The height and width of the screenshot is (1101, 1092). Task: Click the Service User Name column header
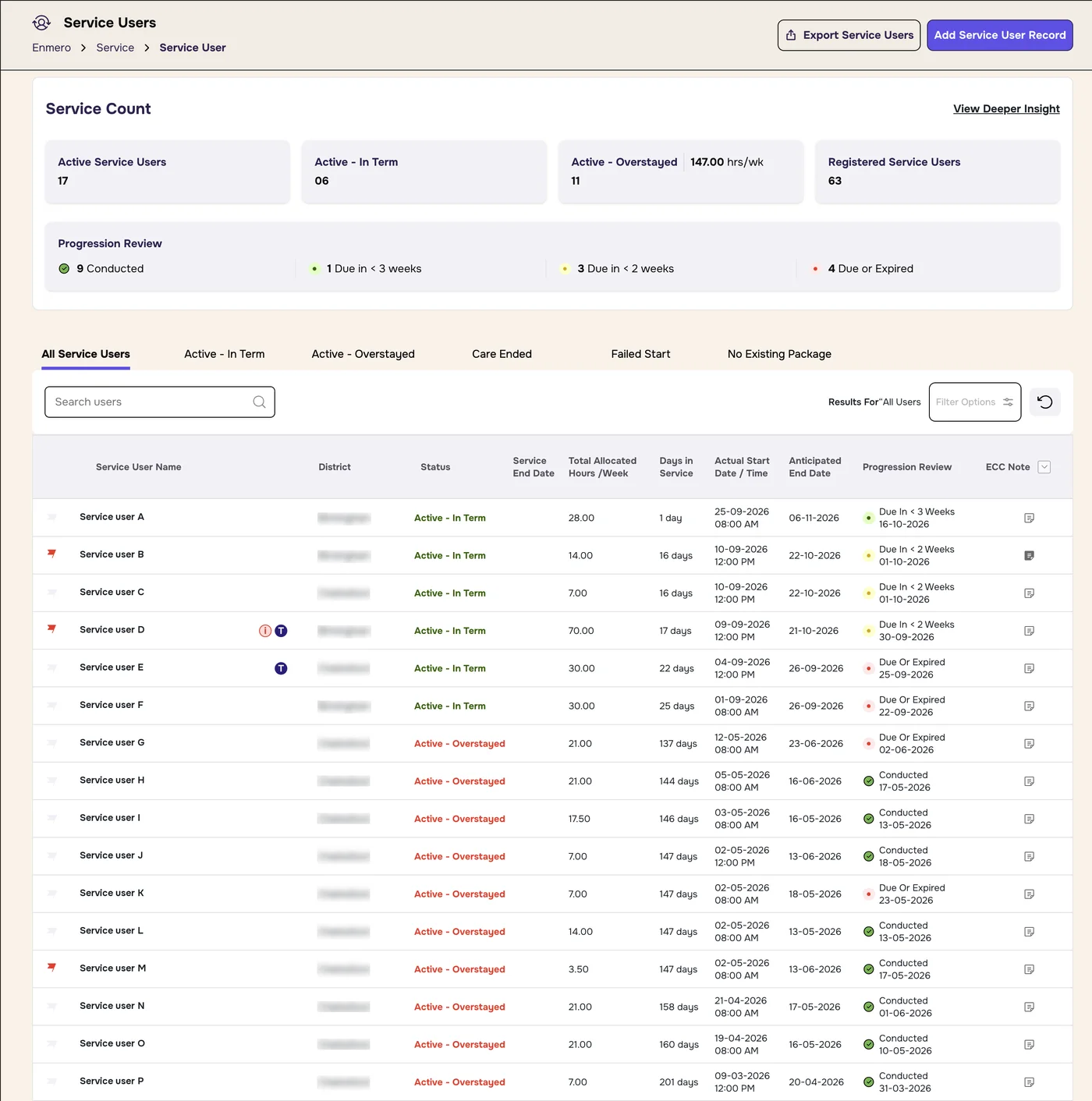[139, 467]
